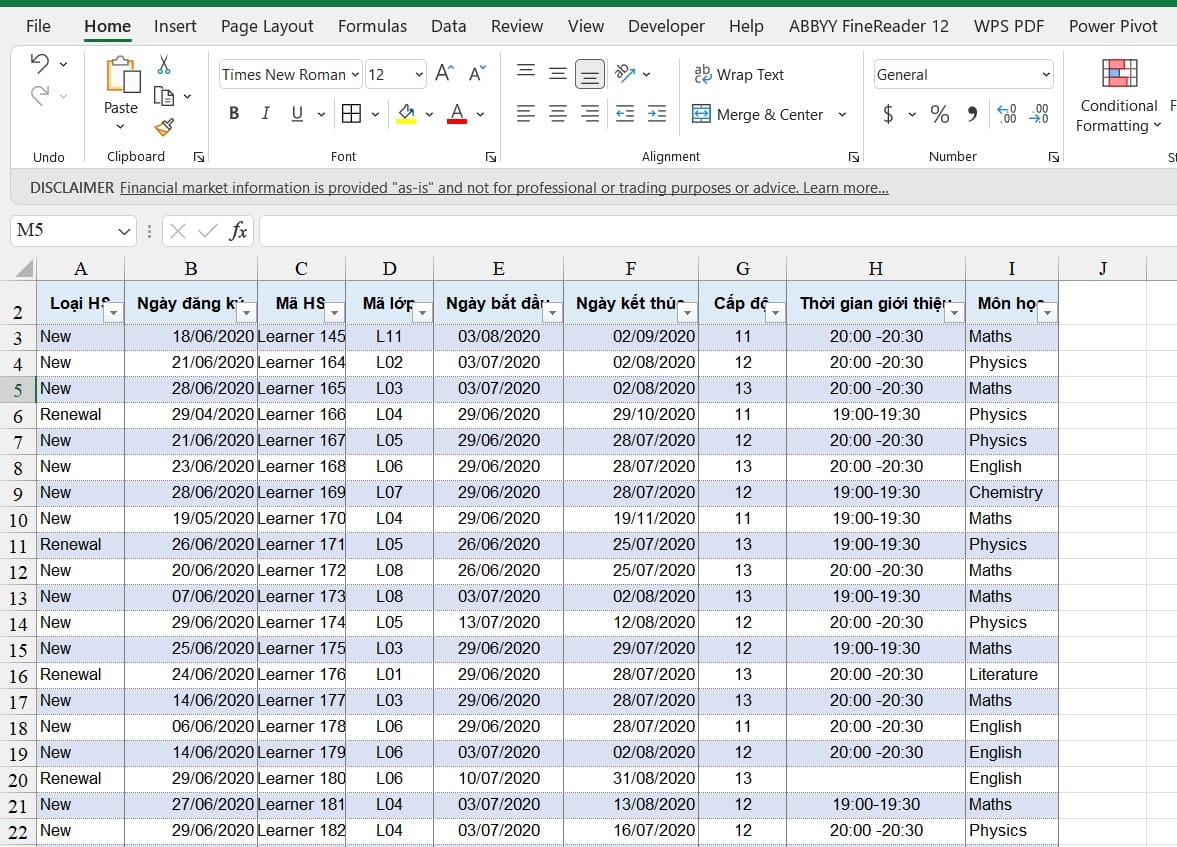Switch to the Page Layout tab
This screenshot has height=847, width=1177.
(x=267, y=26)
